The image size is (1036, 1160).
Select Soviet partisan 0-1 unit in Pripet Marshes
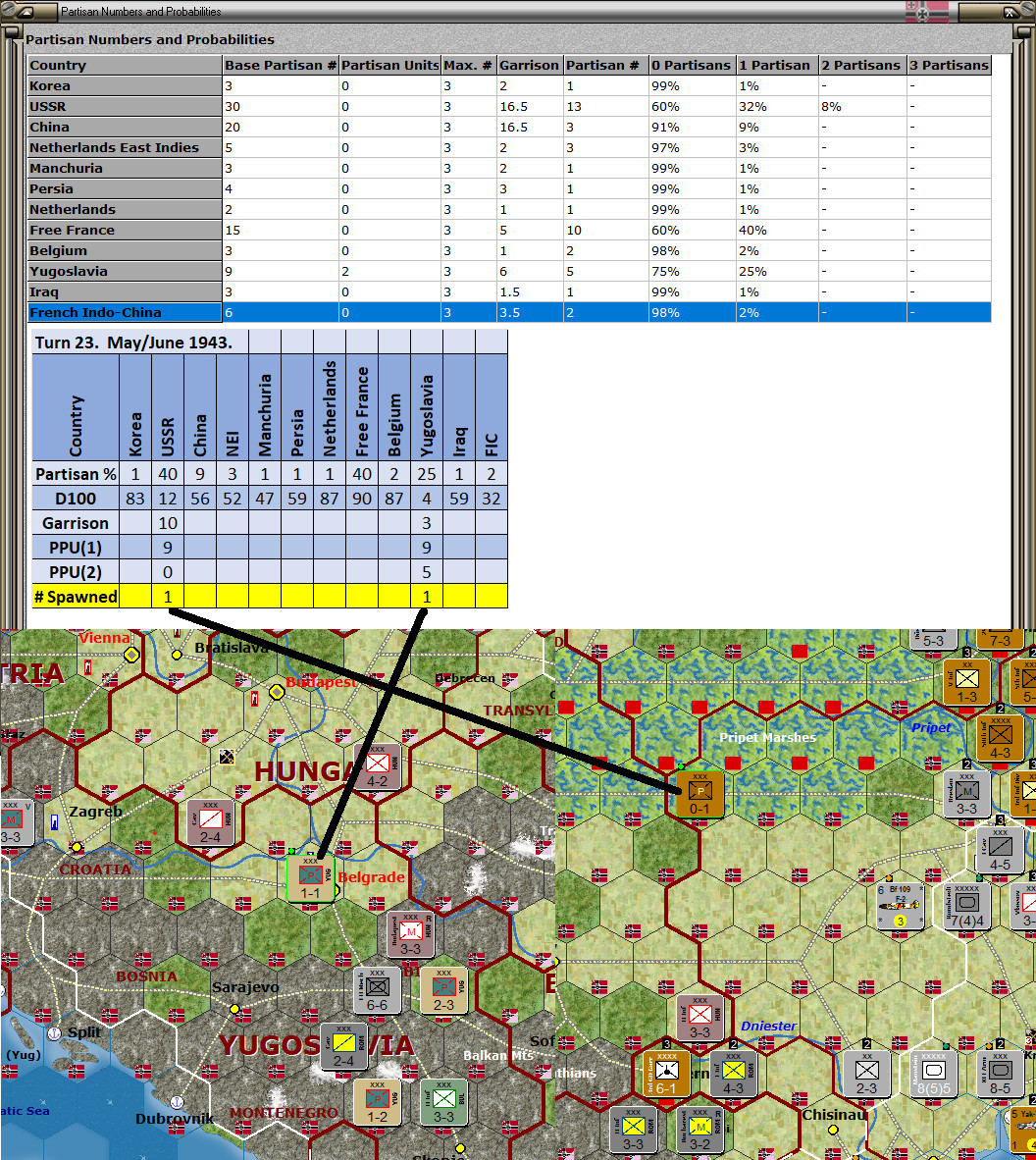pos(699,795)
